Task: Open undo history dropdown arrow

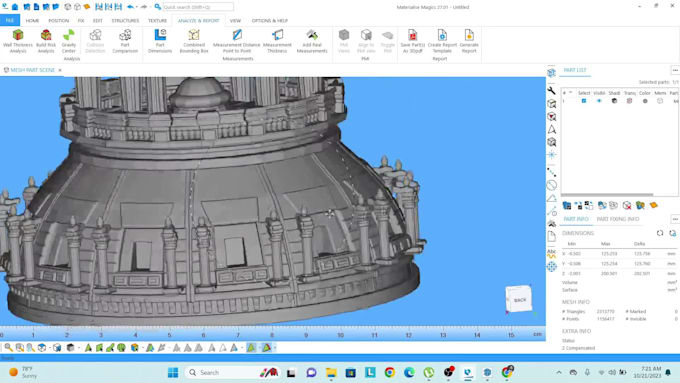Action: click(136, 7)
